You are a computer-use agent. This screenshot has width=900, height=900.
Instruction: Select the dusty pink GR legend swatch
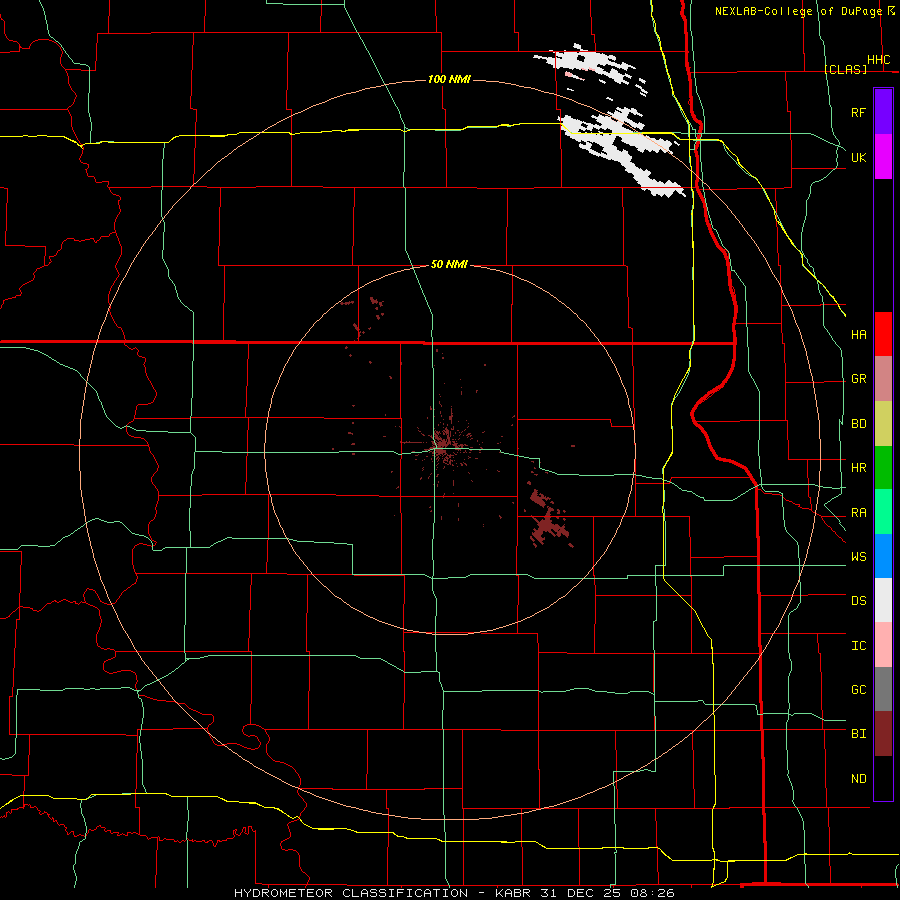883,379
